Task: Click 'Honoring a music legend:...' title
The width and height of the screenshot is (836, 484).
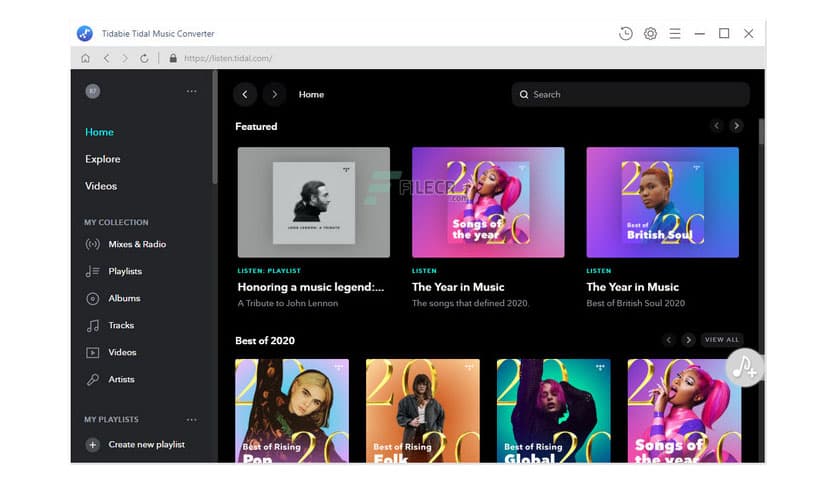Action: (311, 287)
